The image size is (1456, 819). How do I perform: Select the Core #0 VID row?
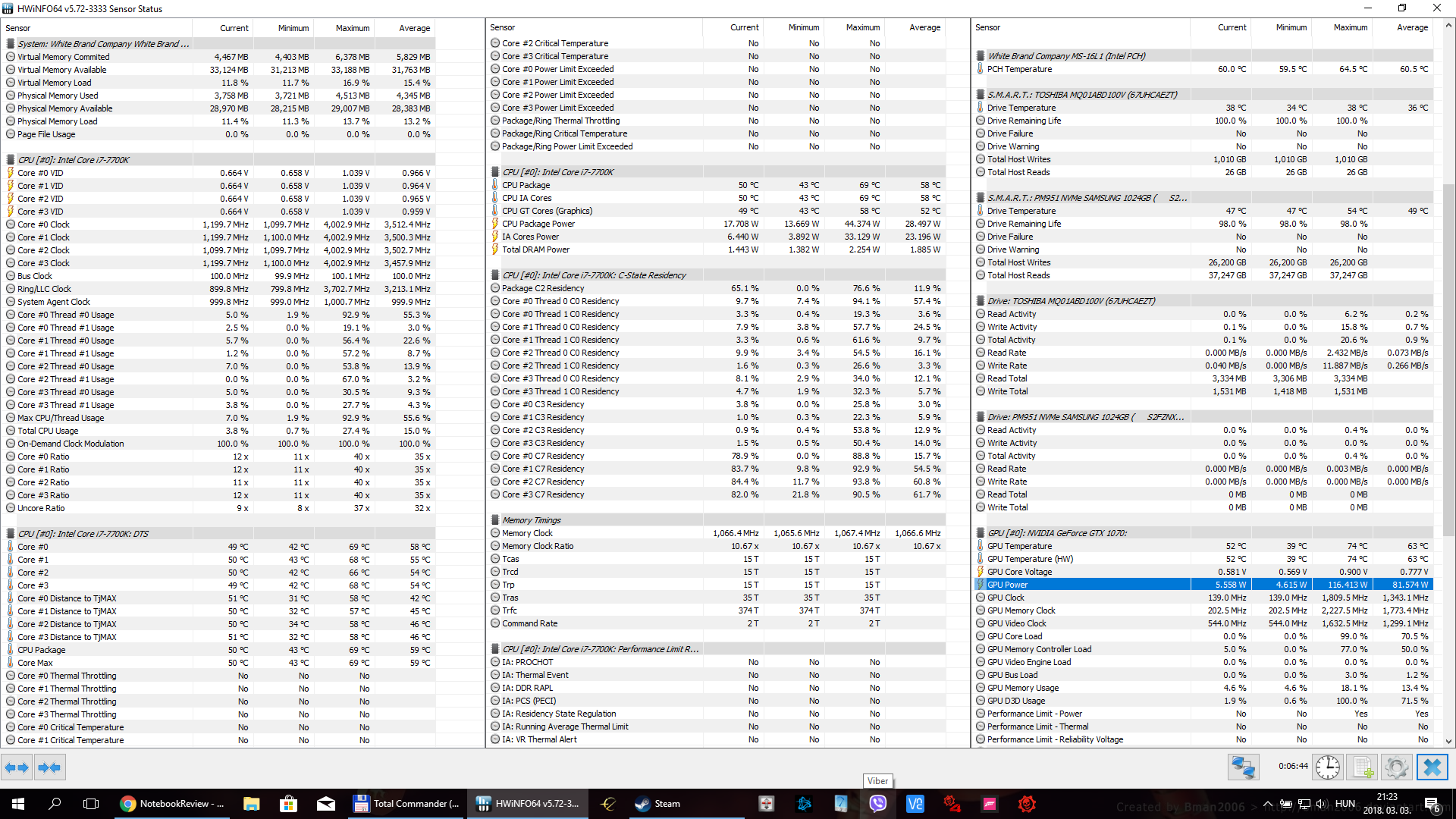tap(219, 173)
